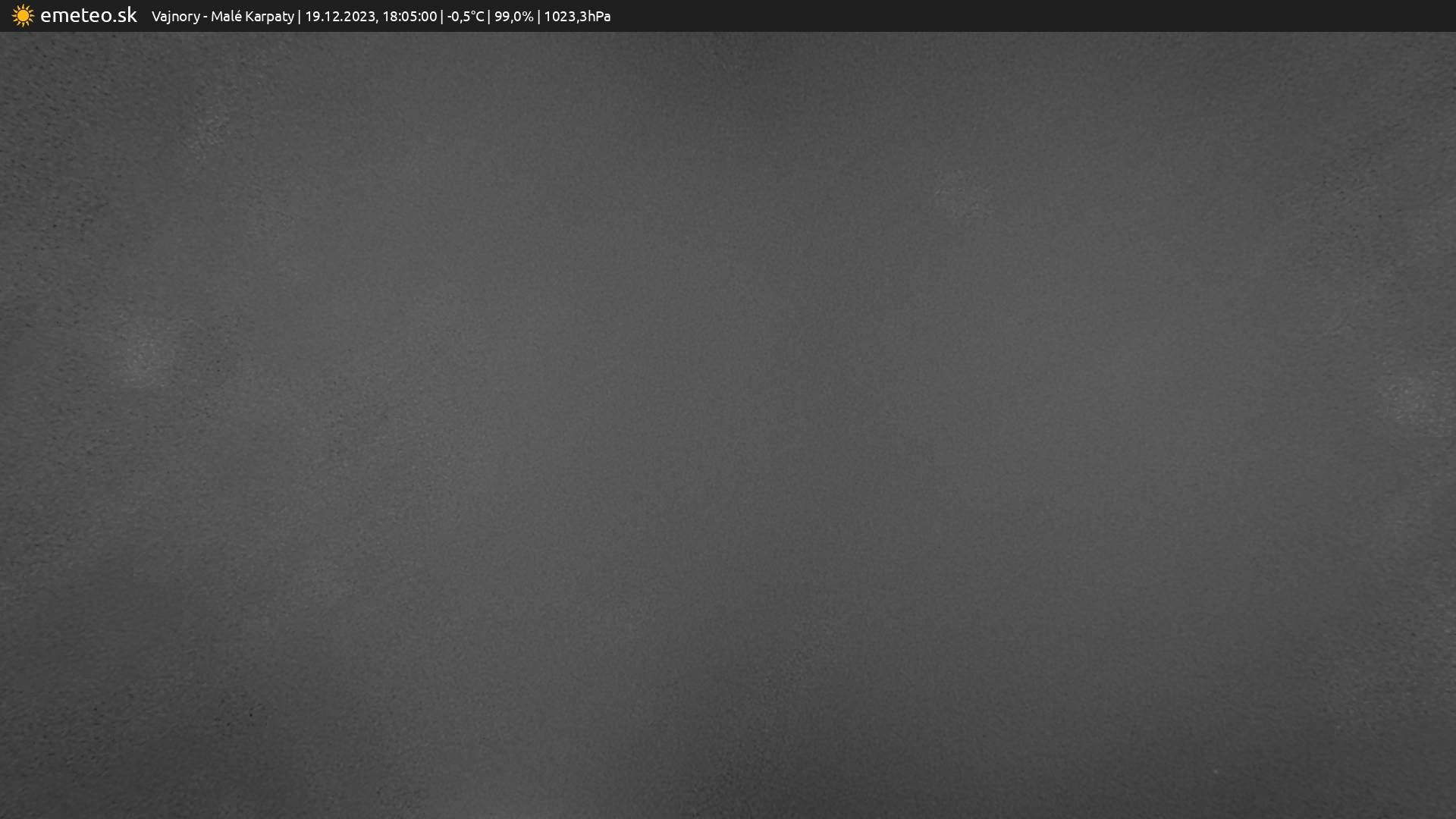Click the word Vajnory in the header
The height and width of the screenshot is (819, 1456).
point(175,17)
